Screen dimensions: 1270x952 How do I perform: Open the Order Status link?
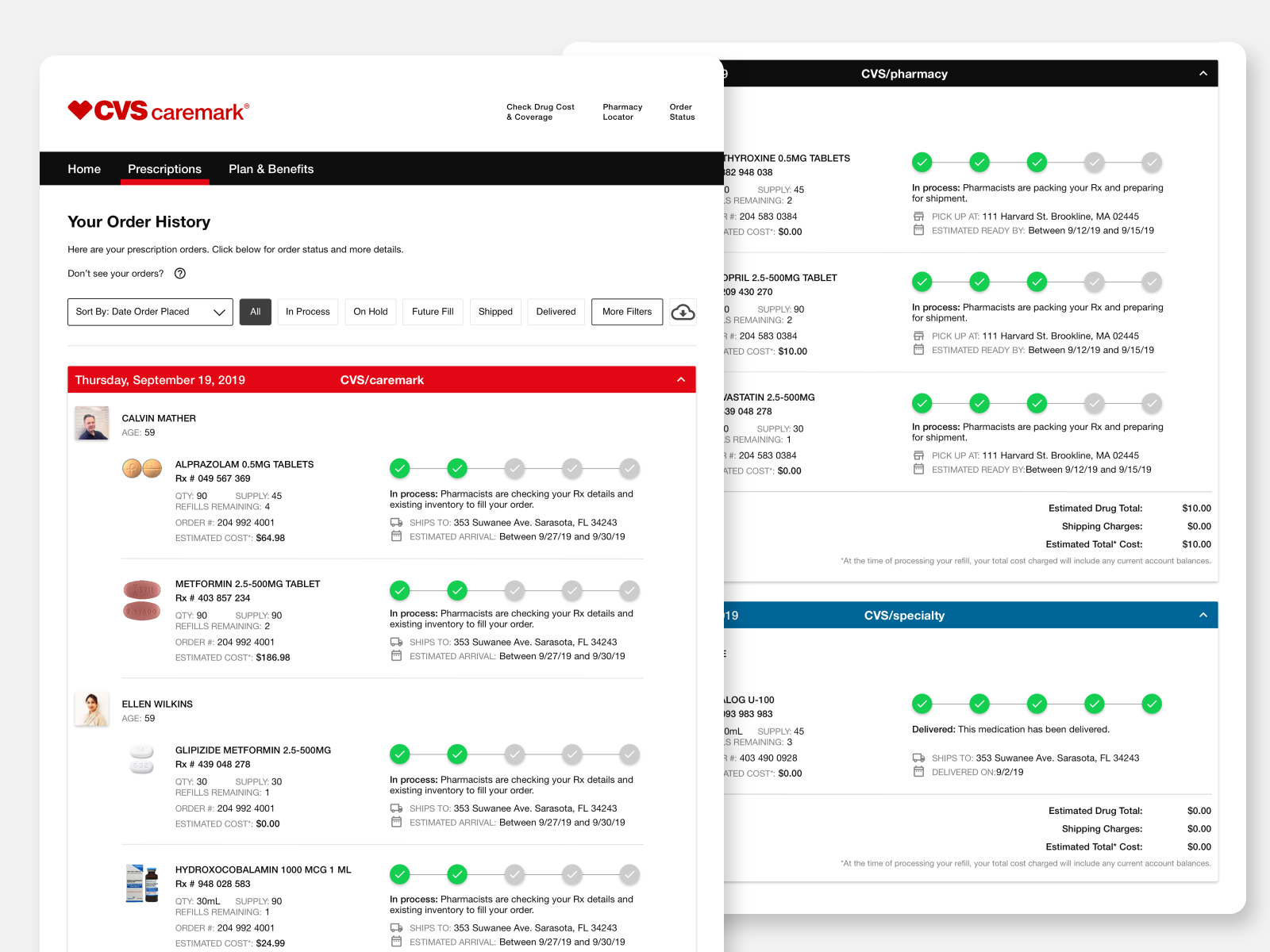click(682, 112)
